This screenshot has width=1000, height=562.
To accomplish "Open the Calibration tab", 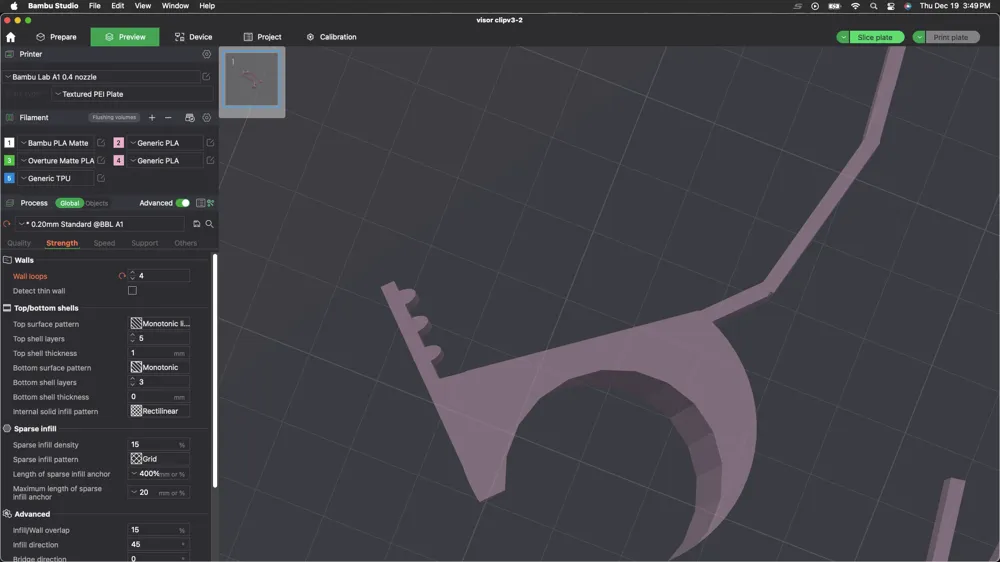I will click(331, 37).
